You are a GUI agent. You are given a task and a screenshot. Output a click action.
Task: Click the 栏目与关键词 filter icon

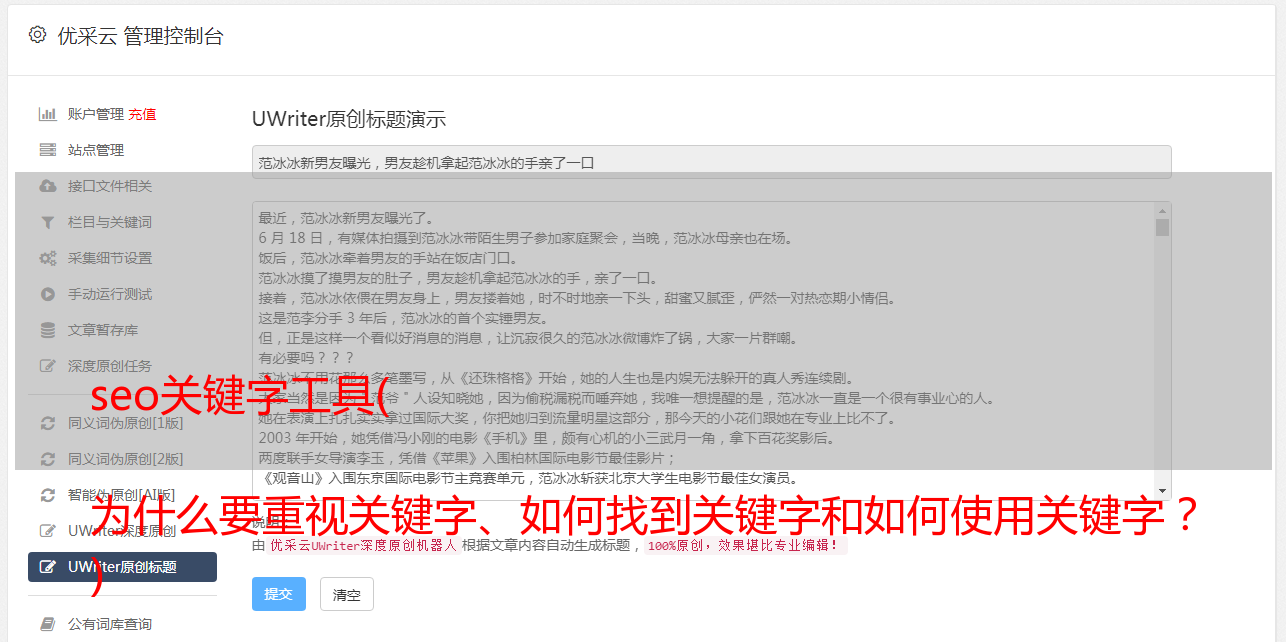[x=47, y=222]
